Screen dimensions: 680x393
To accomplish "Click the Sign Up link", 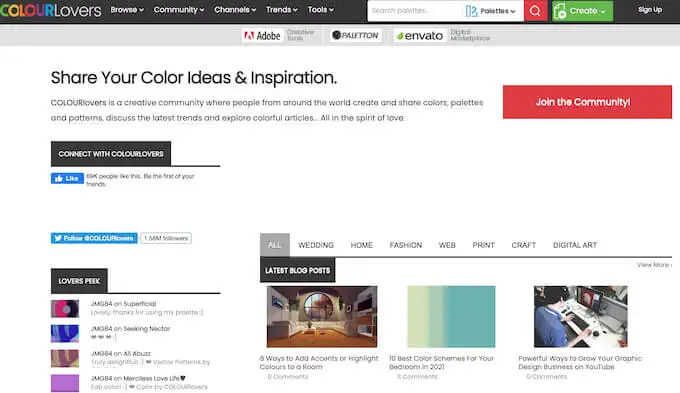I will point(650,10).
